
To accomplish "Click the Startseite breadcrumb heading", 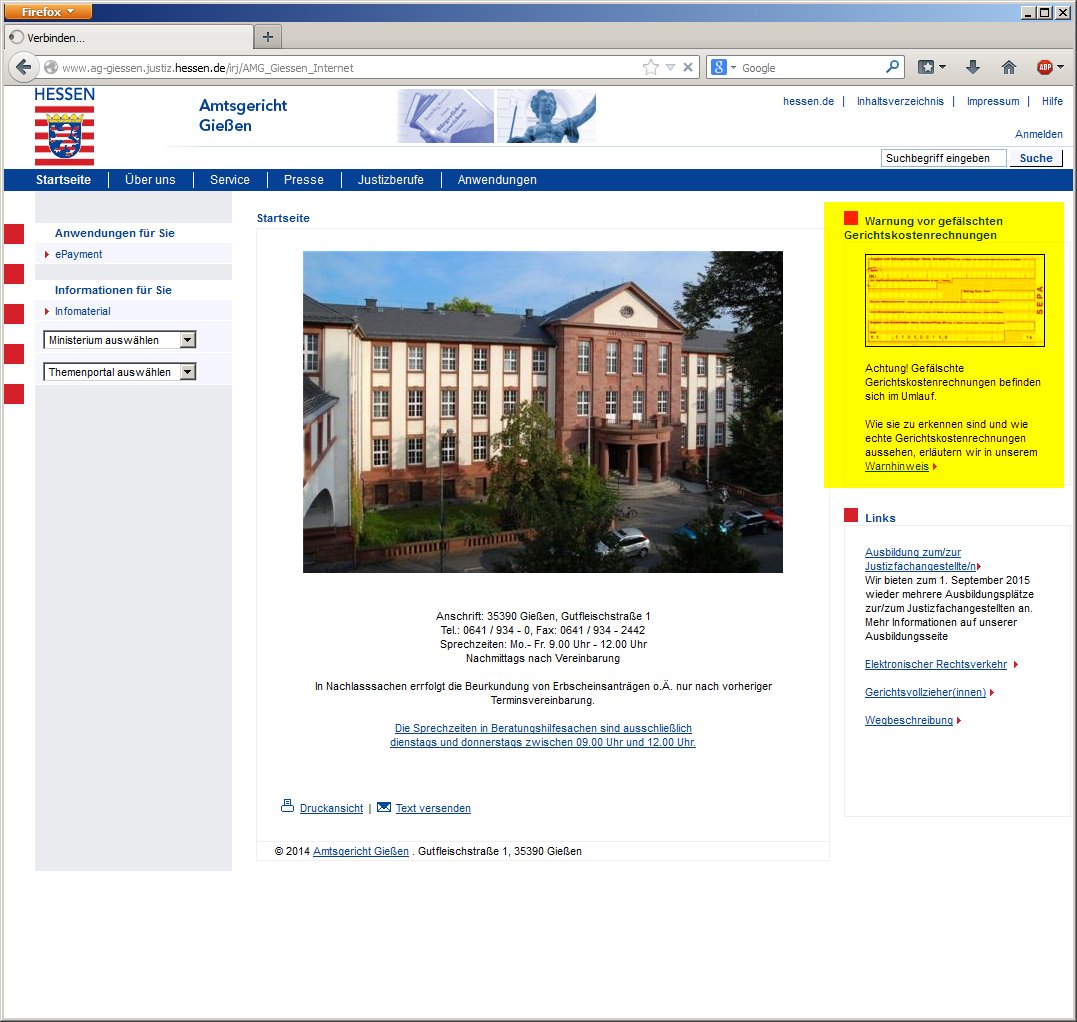I will click(x=283, y=218).
